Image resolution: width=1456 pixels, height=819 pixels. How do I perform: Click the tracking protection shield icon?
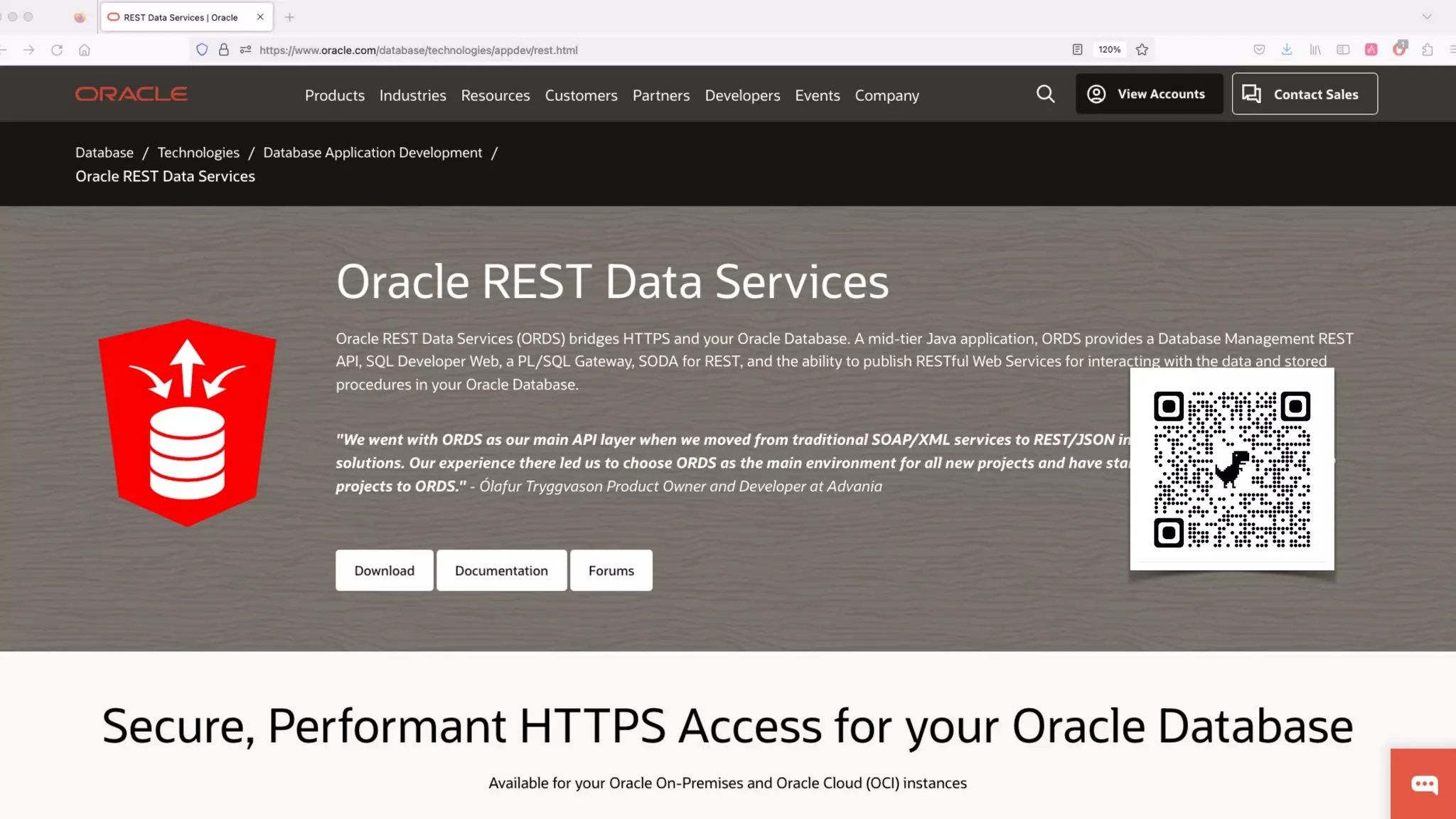[202, 50]
